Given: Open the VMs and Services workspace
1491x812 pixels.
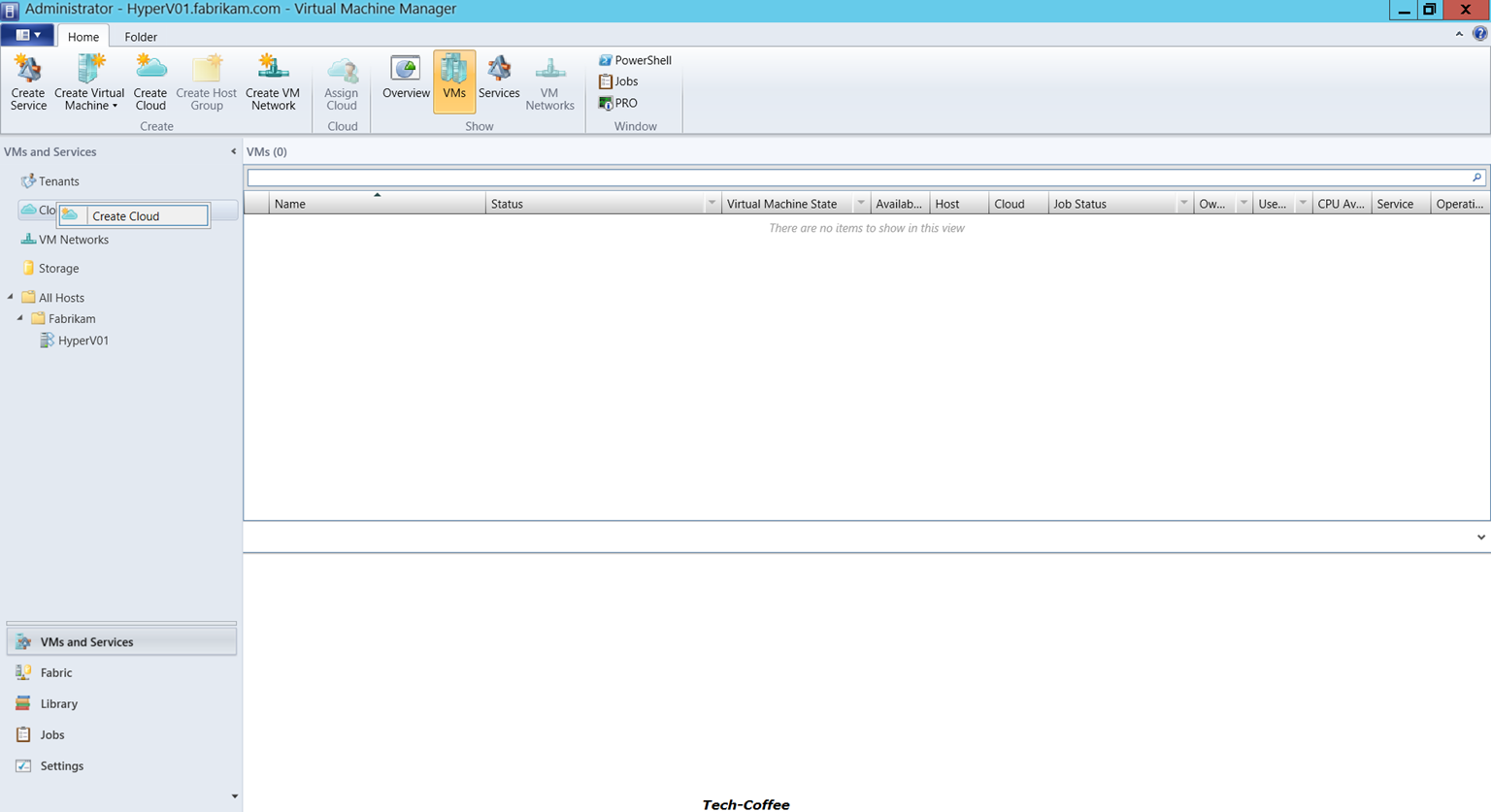Looking at the screenshot, I should click(121, 642).
